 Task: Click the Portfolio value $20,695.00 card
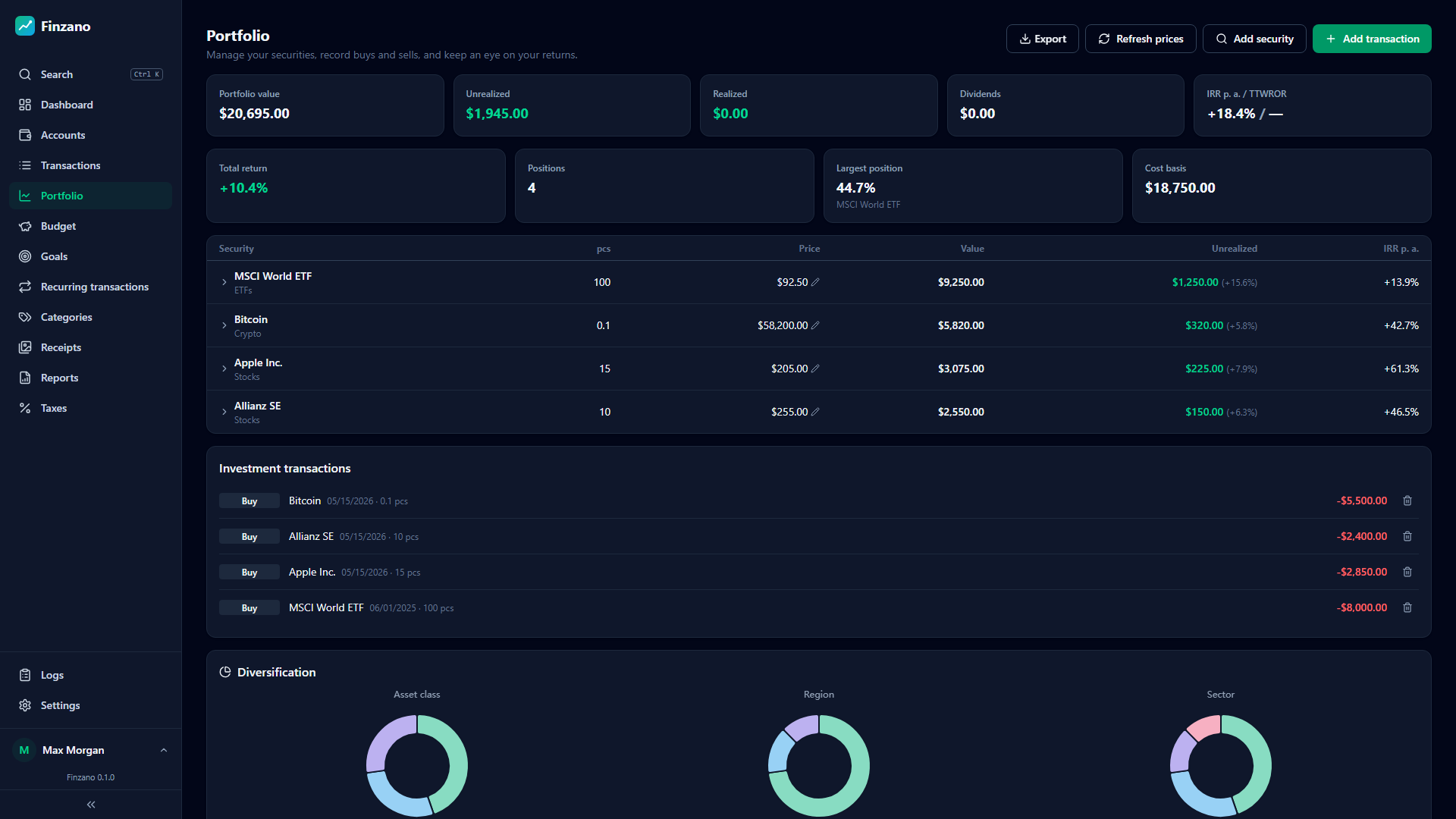(325, 105)
